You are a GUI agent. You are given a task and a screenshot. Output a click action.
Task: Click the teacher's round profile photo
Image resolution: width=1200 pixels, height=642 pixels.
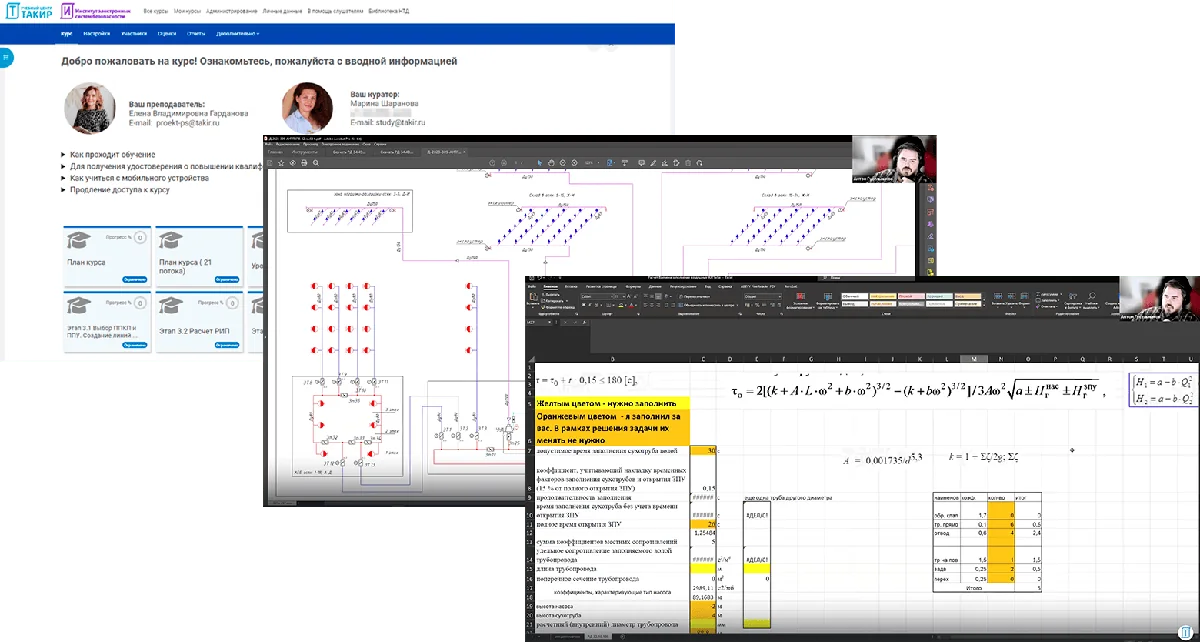click(91, 109)
